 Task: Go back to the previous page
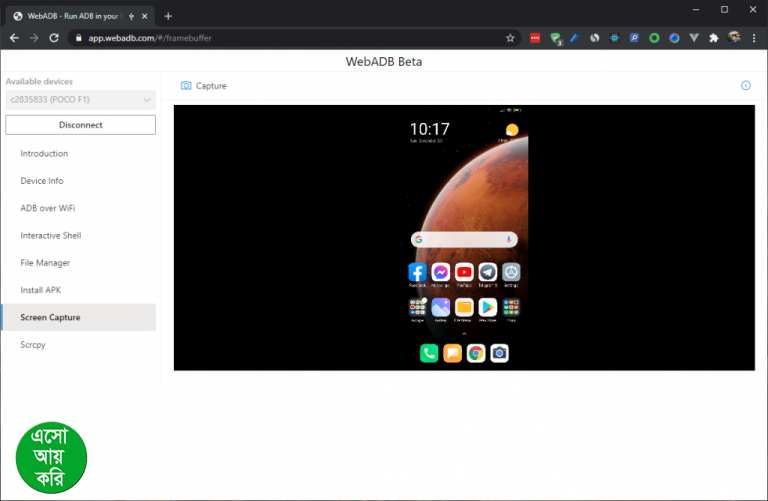pos(14,38)
